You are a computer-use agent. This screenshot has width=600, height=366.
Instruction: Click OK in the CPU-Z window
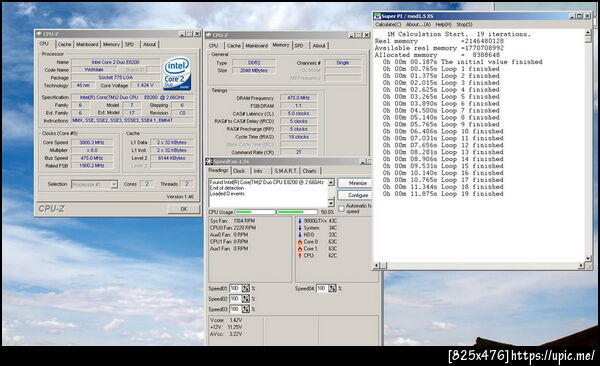(x=184, y=209)
